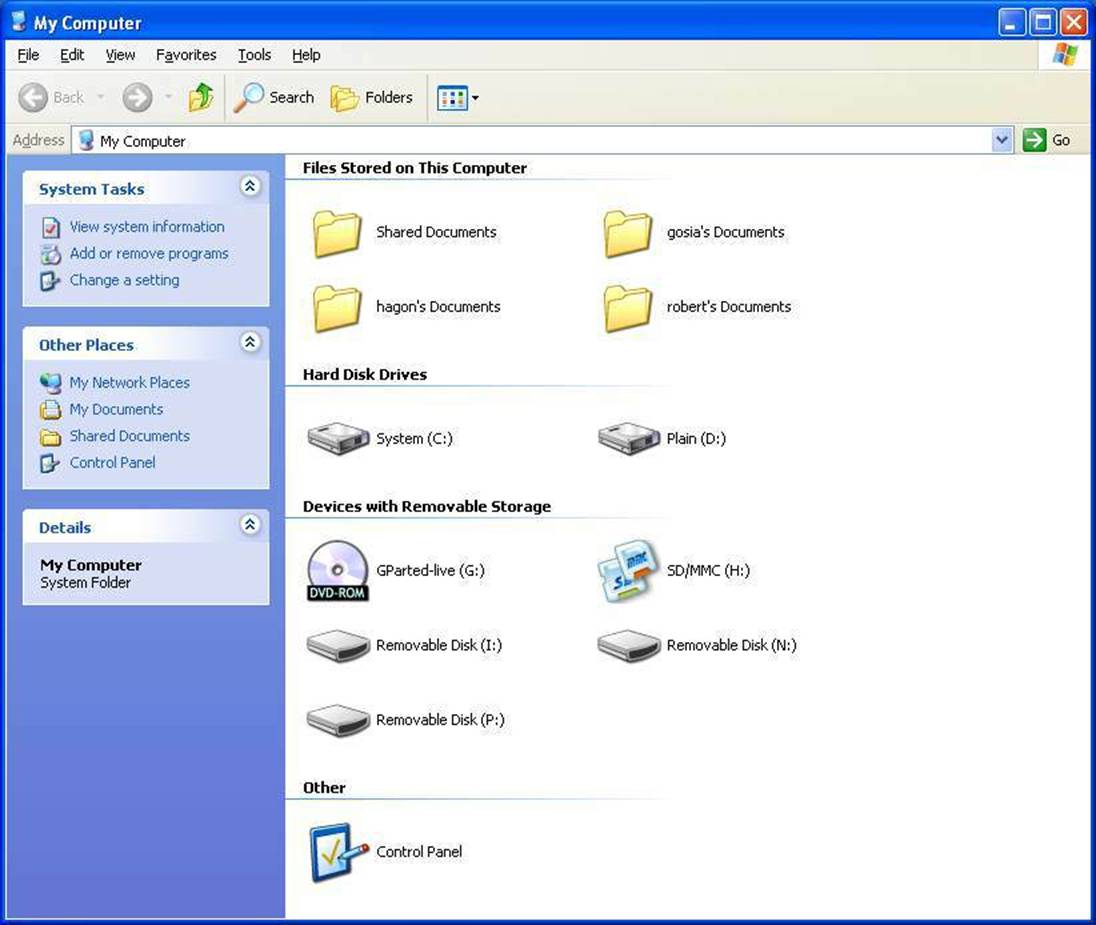1096x925 pixels.
Task: Expand the Address bar dropdown arrow
Action: 1002,141
